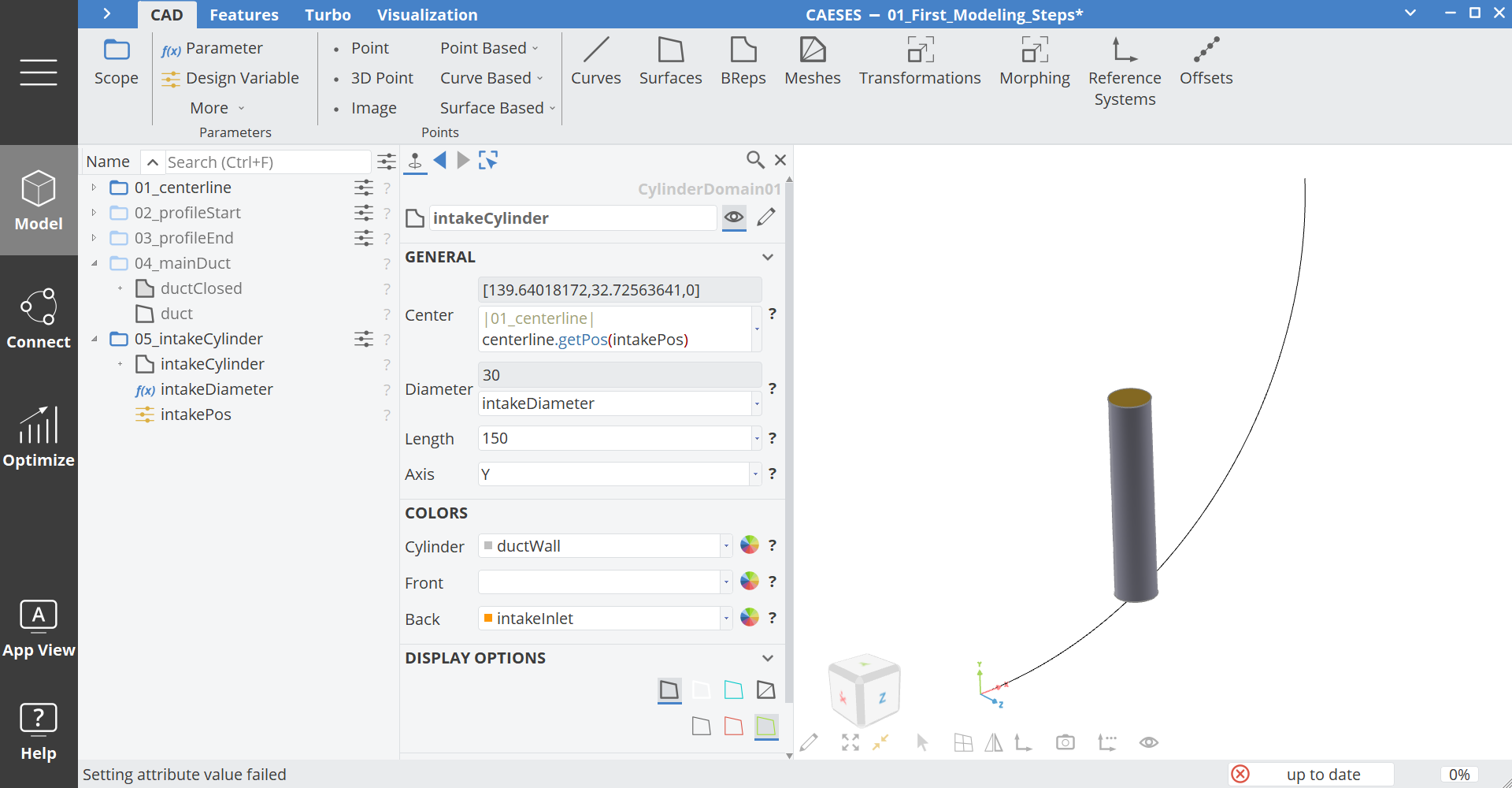Open the Surfaces creation tool

pos(670,61)
